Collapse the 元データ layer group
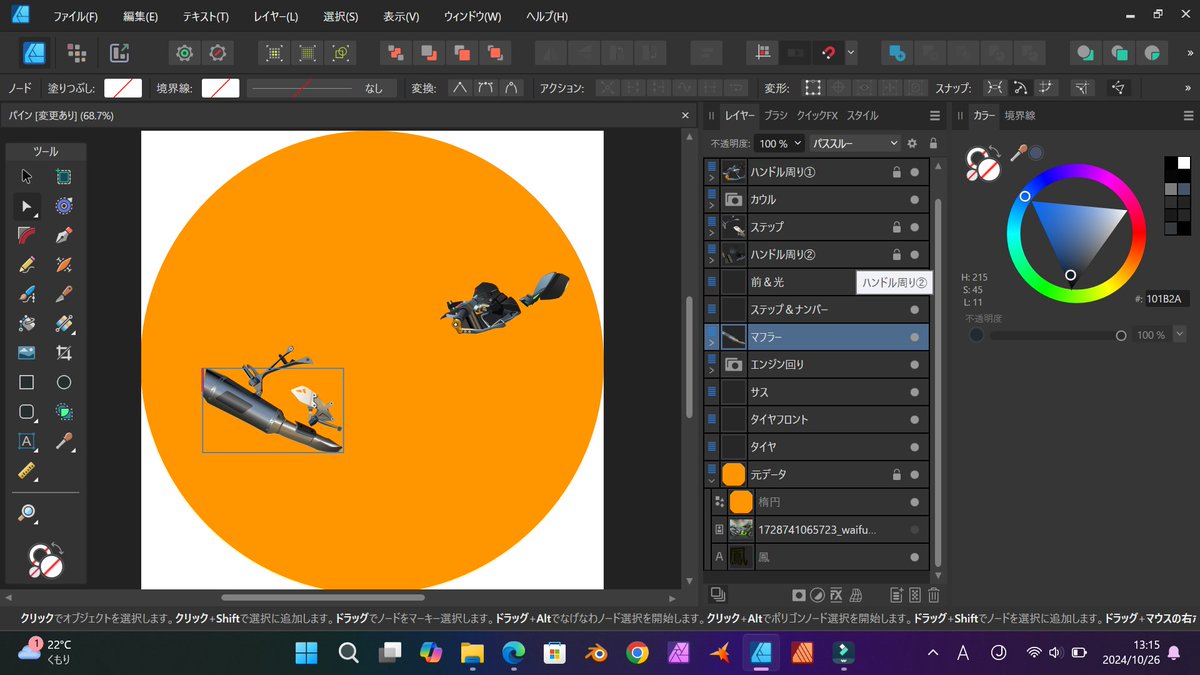This screenshot has width=1200, height=675. 712,481
